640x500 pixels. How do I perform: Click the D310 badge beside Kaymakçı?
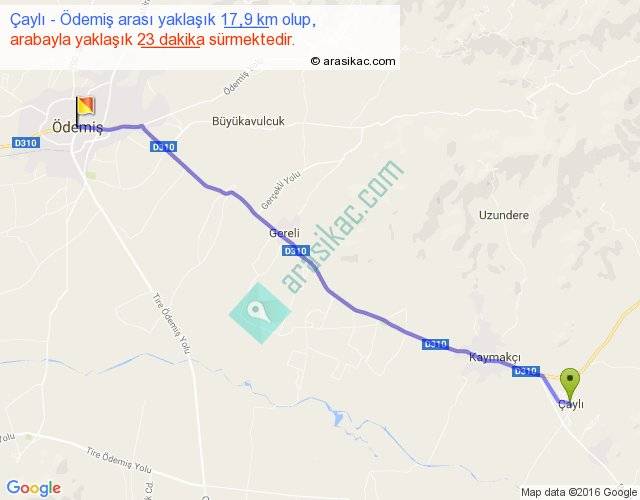[436, 344]
